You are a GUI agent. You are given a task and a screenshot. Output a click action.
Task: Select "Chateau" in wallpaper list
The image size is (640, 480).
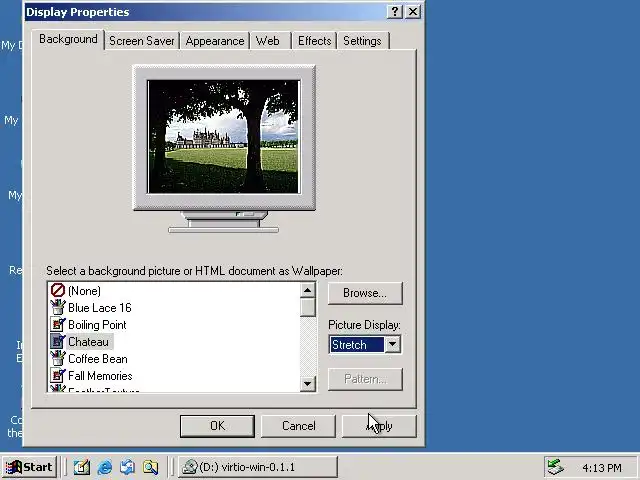(89, 342)
